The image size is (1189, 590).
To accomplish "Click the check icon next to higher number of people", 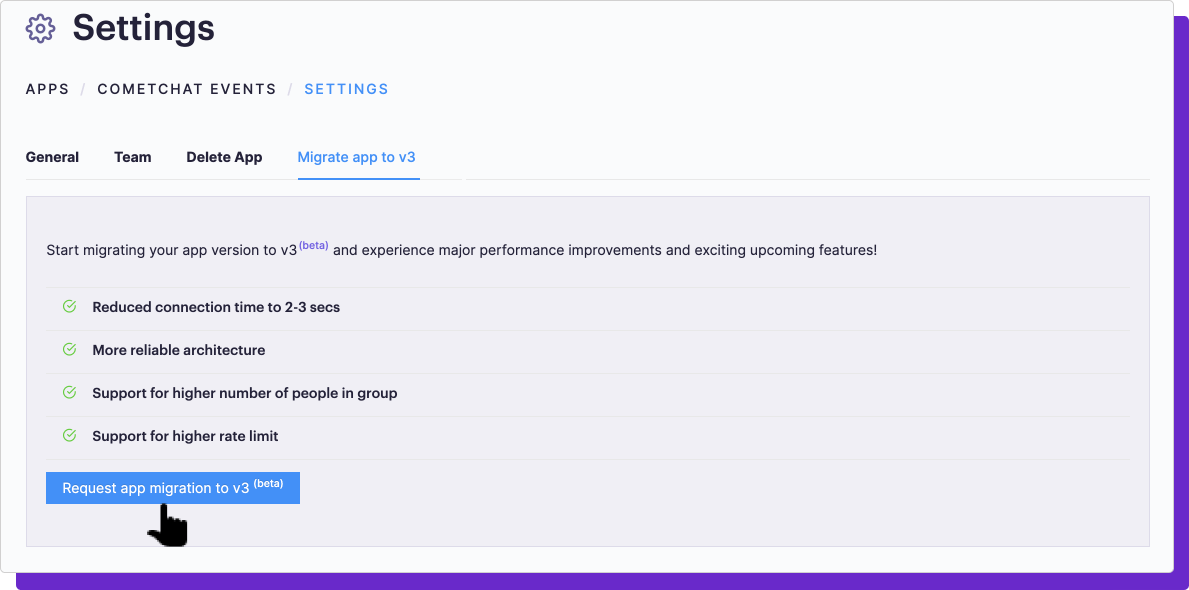I will [69, 393].
